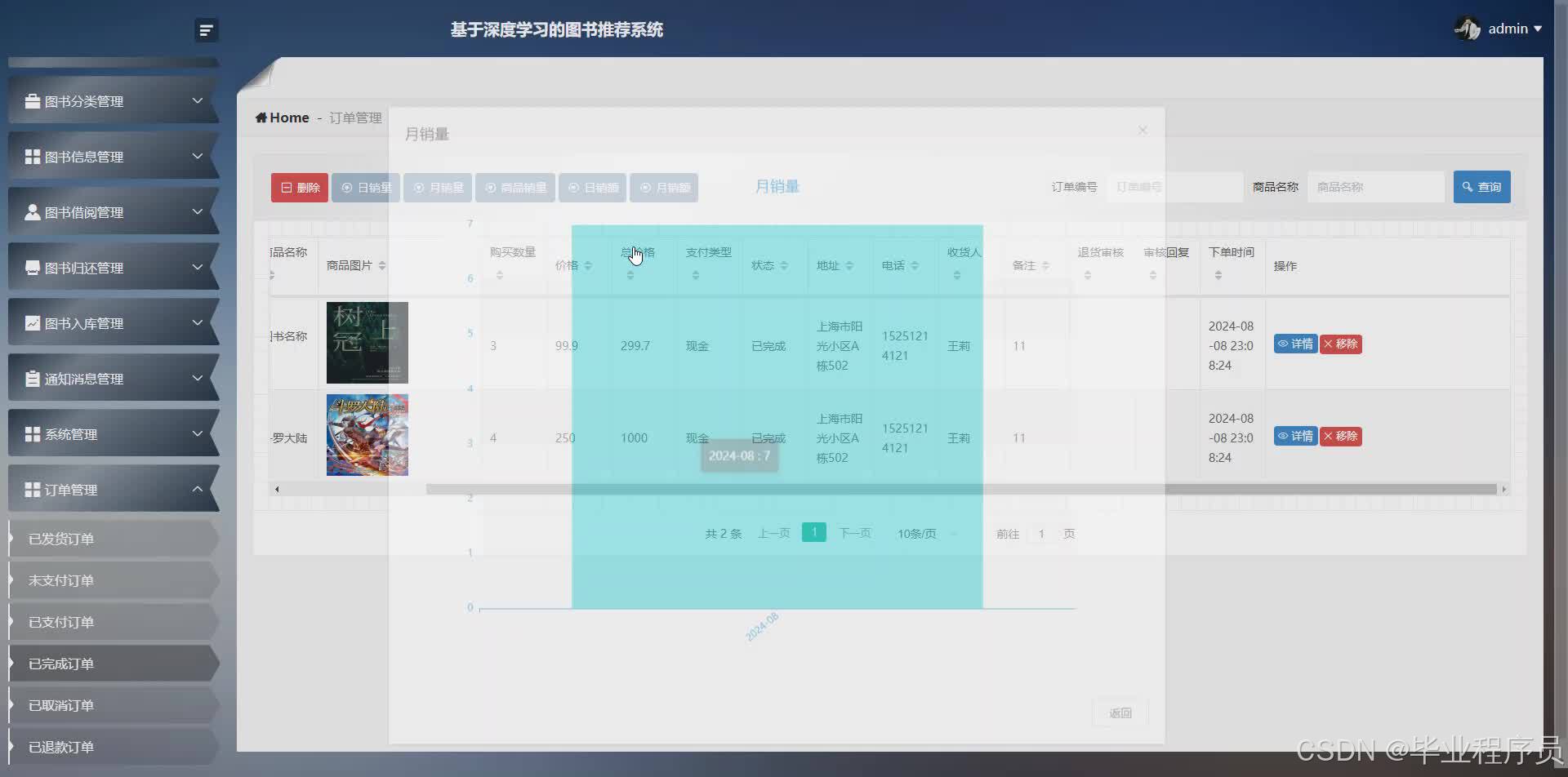Go to 下一页 in pagination
The height and width of the screenshot is (777, 1568).
[x=855, y=534]
